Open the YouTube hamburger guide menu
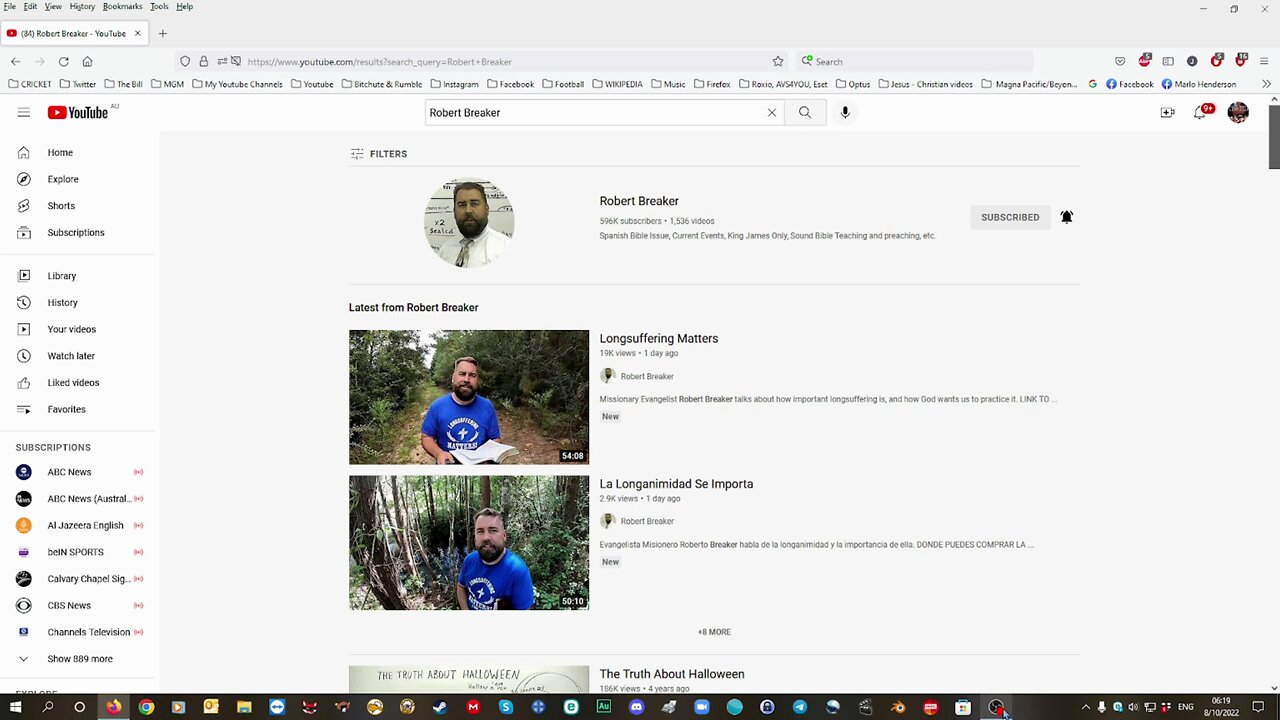Viewport: 1280px width, 720px height. coord(23,113)
